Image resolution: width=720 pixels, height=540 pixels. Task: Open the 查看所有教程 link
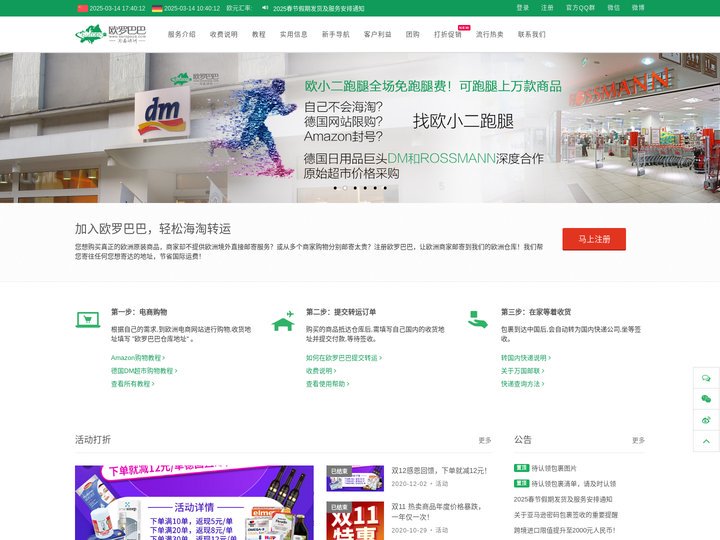coord(133,383)
